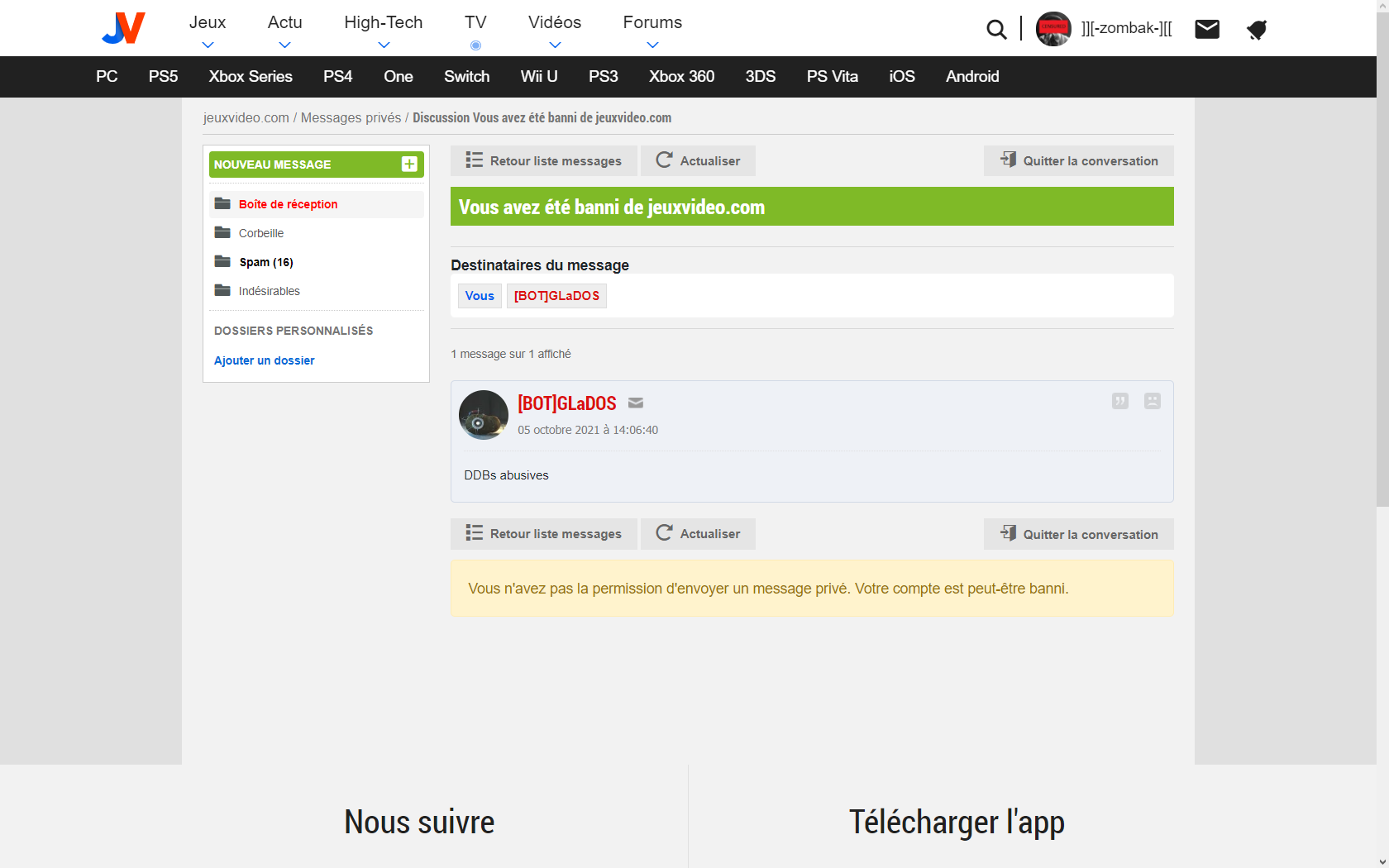Click Retour liste messages below the message
This screenshot has height=868, width=1389.
544,534
